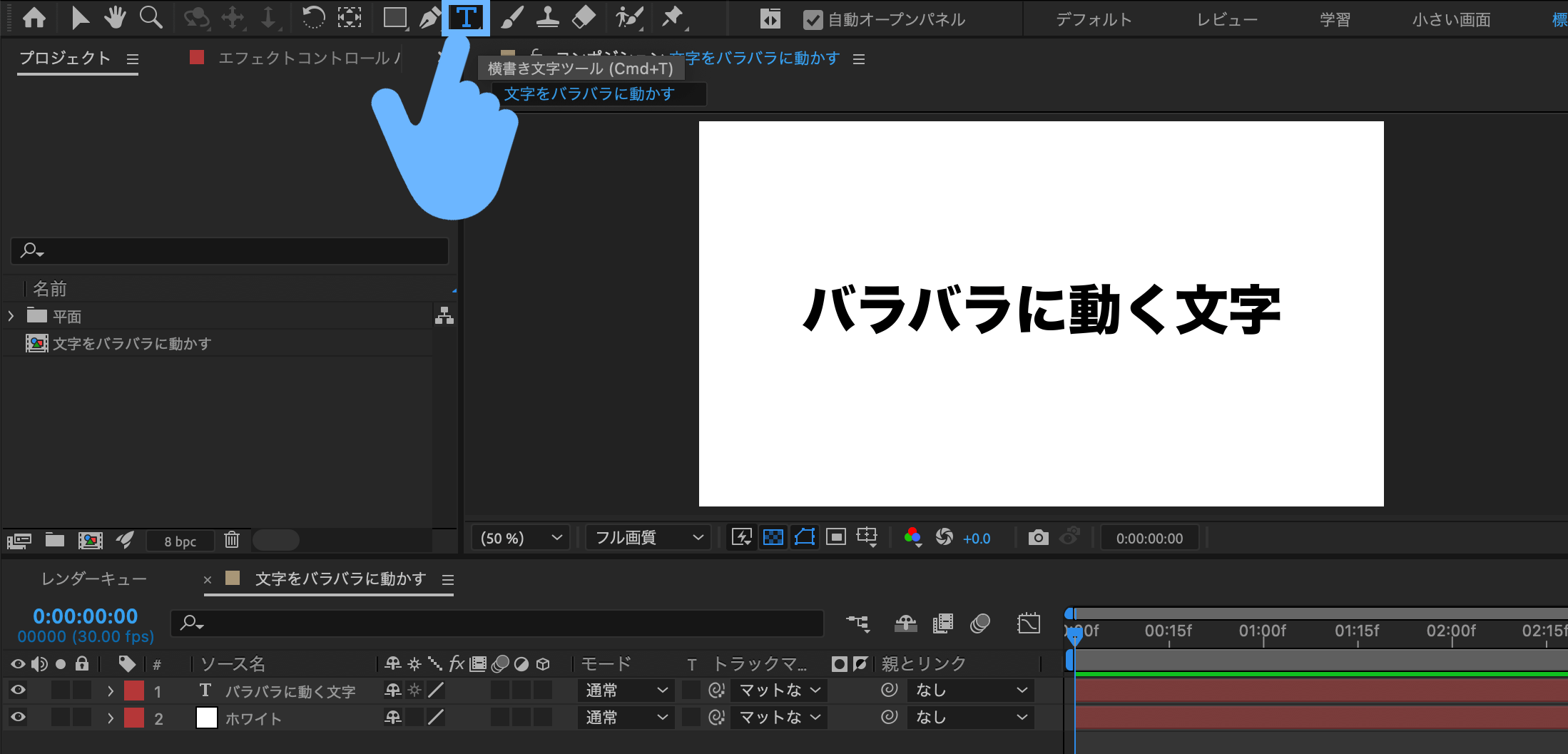1568x754 pixels.
Task: Click the +0.0 exposure value
Action: pos(977,539)
